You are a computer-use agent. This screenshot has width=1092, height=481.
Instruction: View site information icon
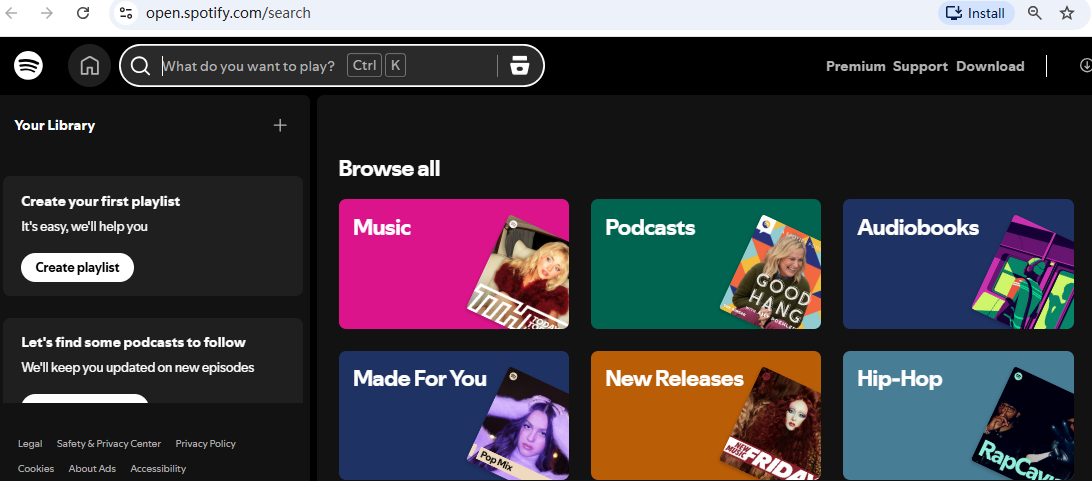pos(126,13)
